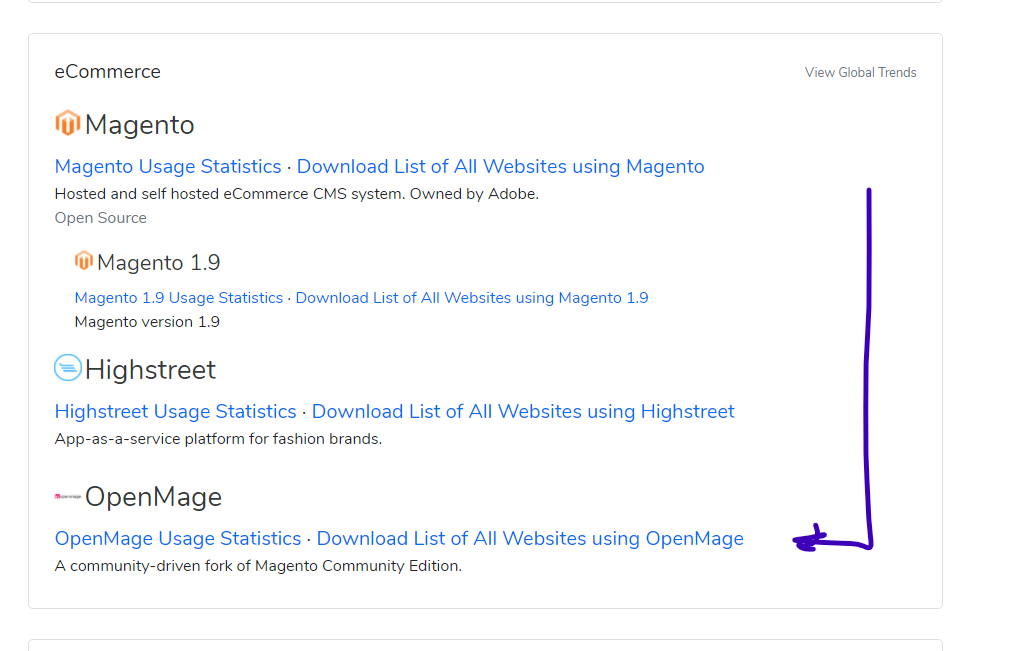Screen dimensions: 1017x651
Task: Download list of all websites using Highstreet
Action: [x=523, y=412]
